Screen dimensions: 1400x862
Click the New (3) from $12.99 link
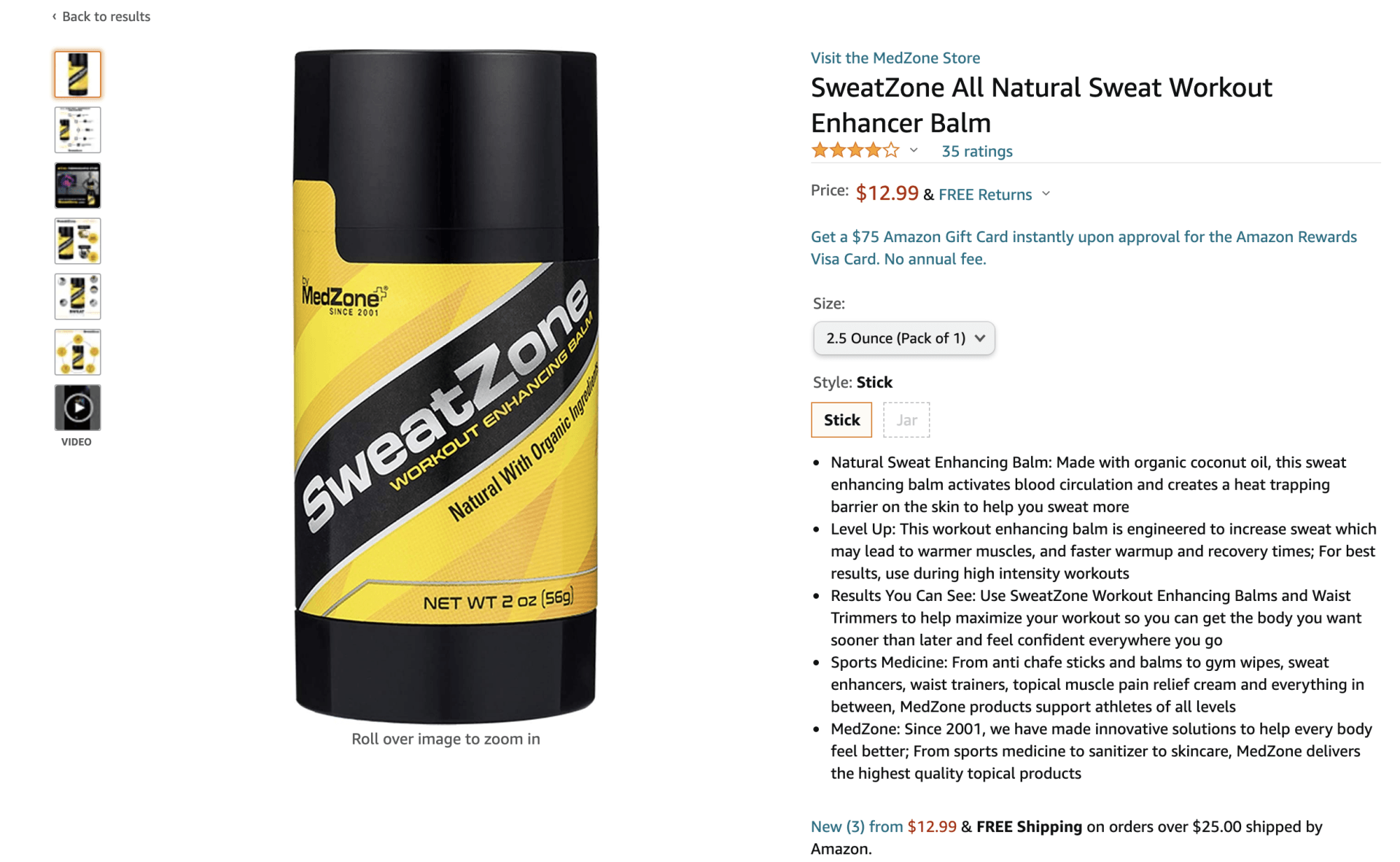coord(883,826)
